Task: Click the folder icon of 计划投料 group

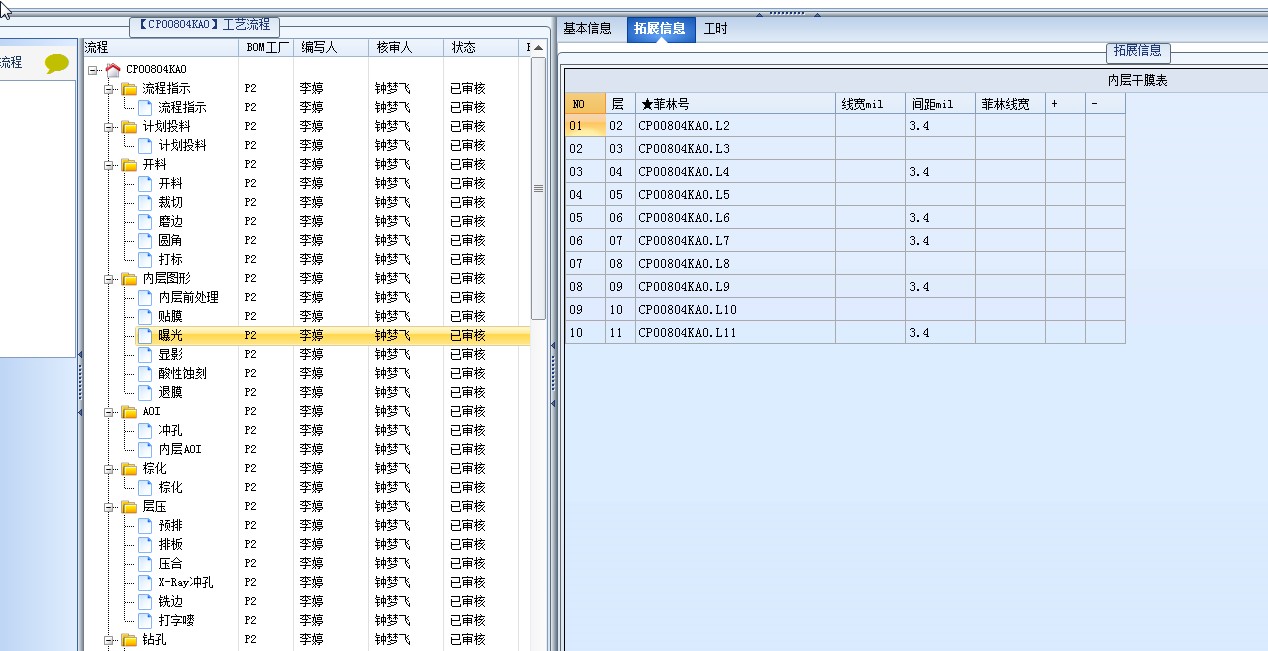Action: (x=129, y=126)
